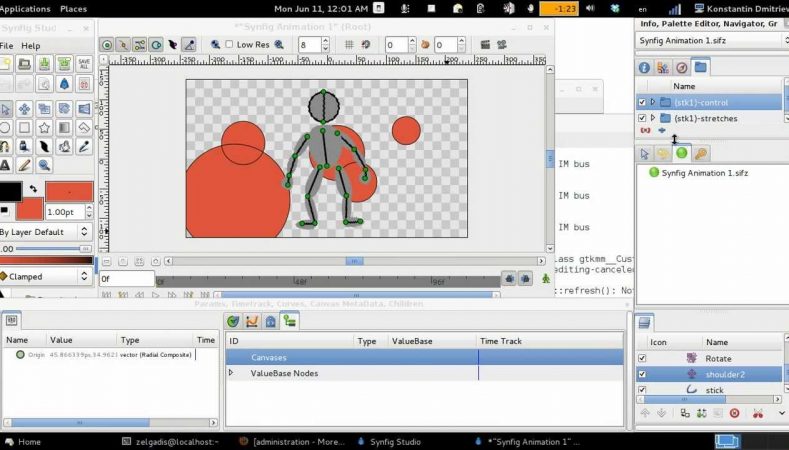Open the Places menu in top panel
Viewport: 789px width, 450px height.
(x=73, y=8)
